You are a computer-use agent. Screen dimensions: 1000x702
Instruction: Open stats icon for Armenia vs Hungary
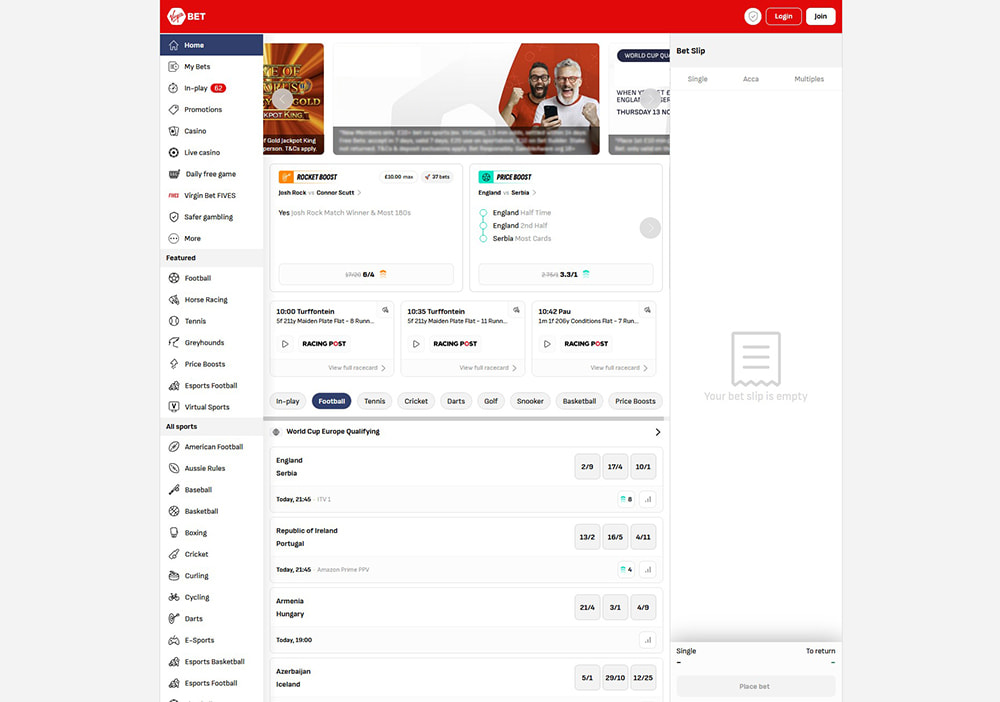pyautogui.click(x=647, y=640)
